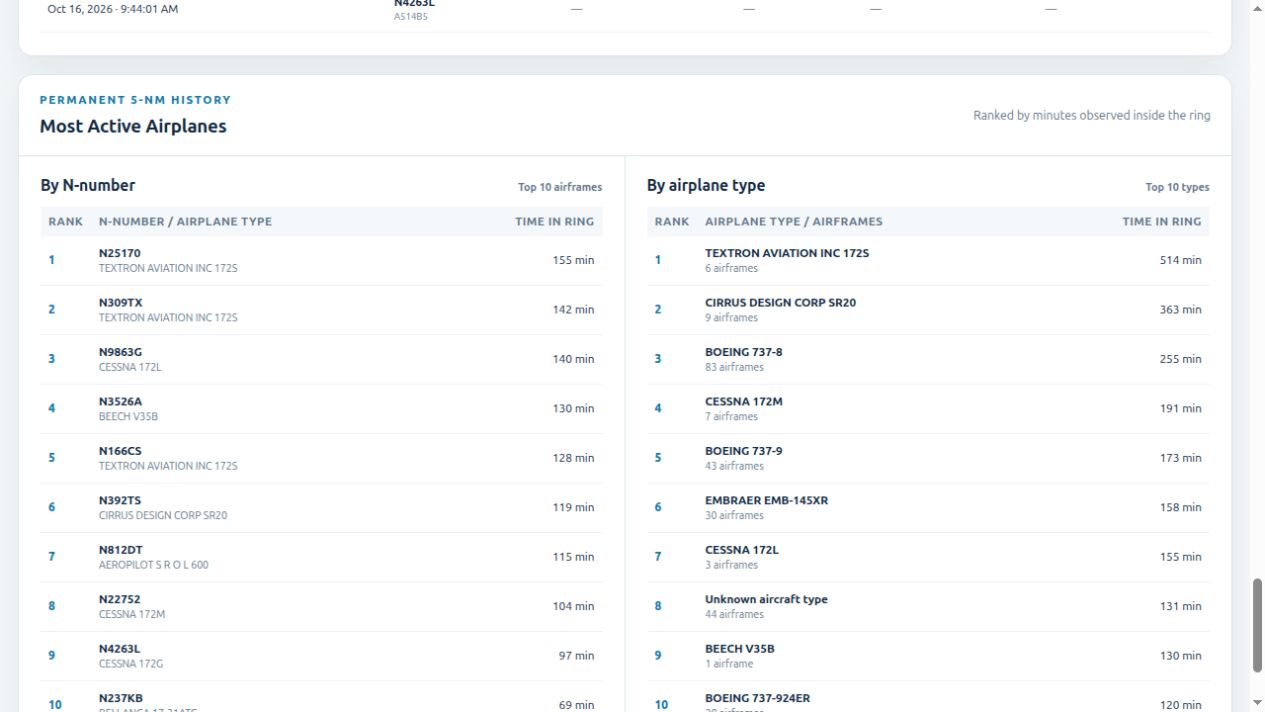The image size is (1265, 712).
Task: Click AEROPILOT S R O L 600 type label
Action: [154, 565]
